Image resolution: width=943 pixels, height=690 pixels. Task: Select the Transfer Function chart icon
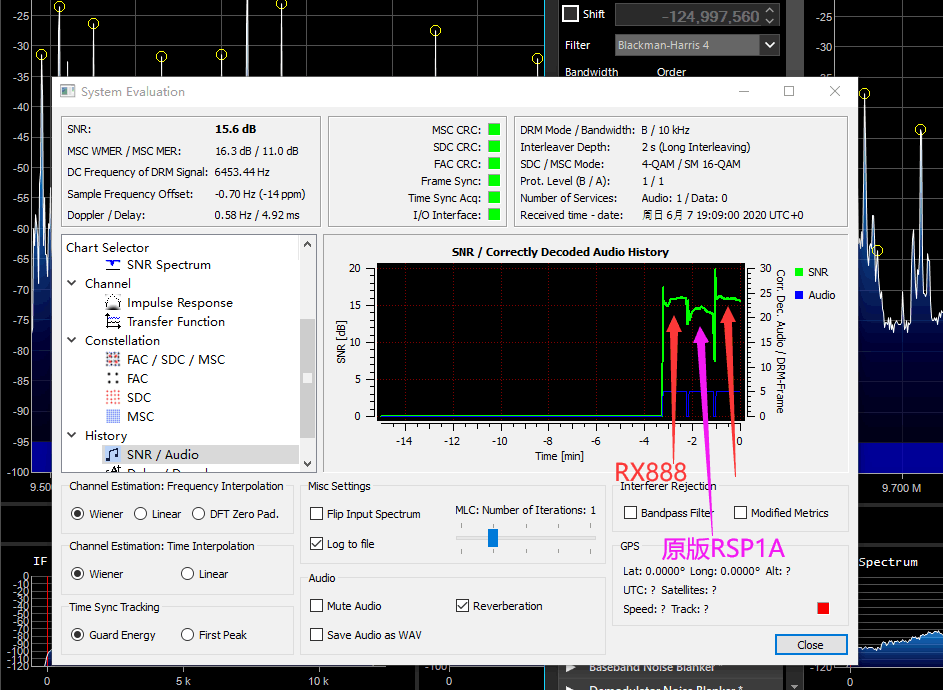point(113,322)
